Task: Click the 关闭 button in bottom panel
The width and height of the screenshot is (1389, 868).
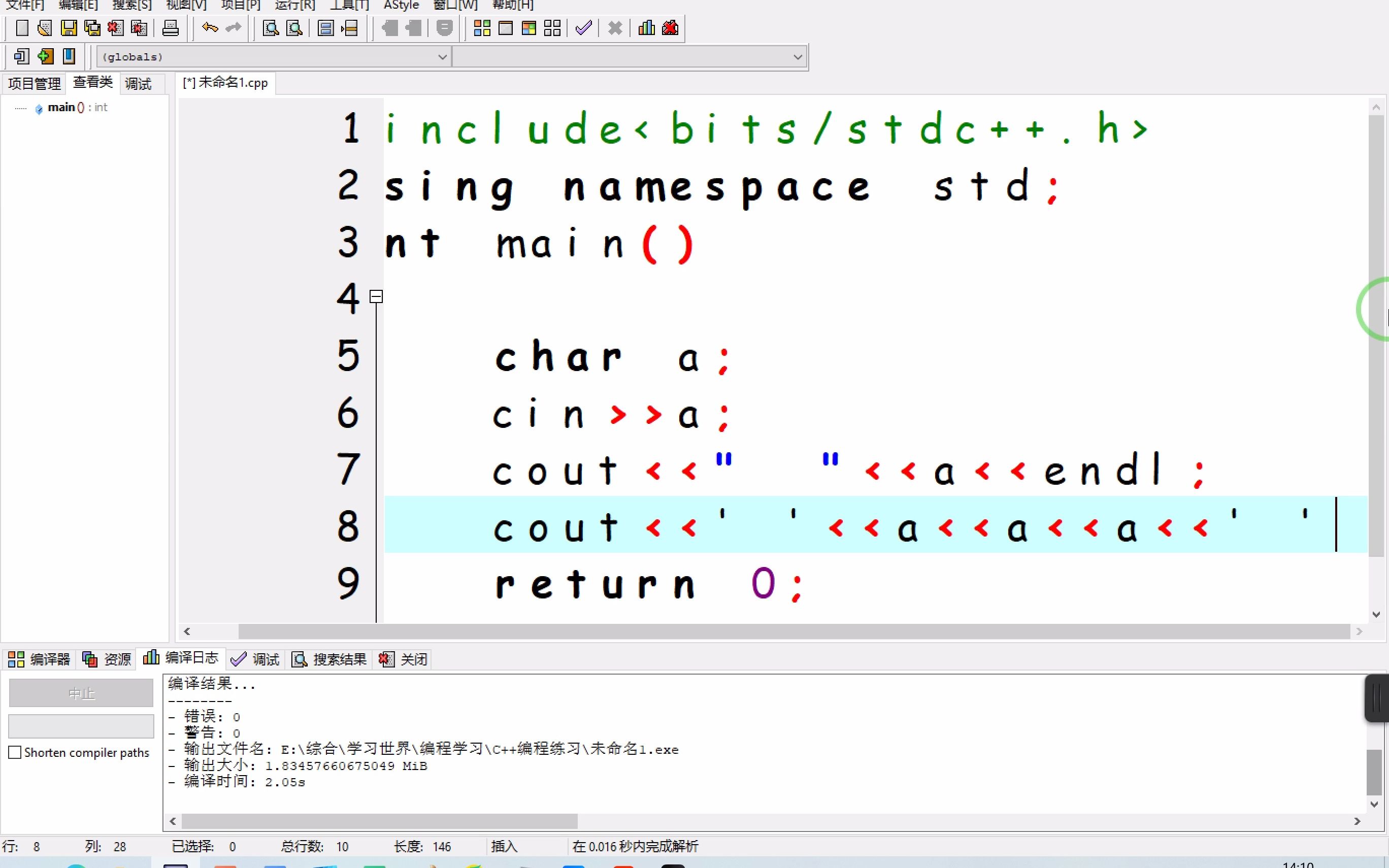Action: pyautogui.click(x=404, y=659)
